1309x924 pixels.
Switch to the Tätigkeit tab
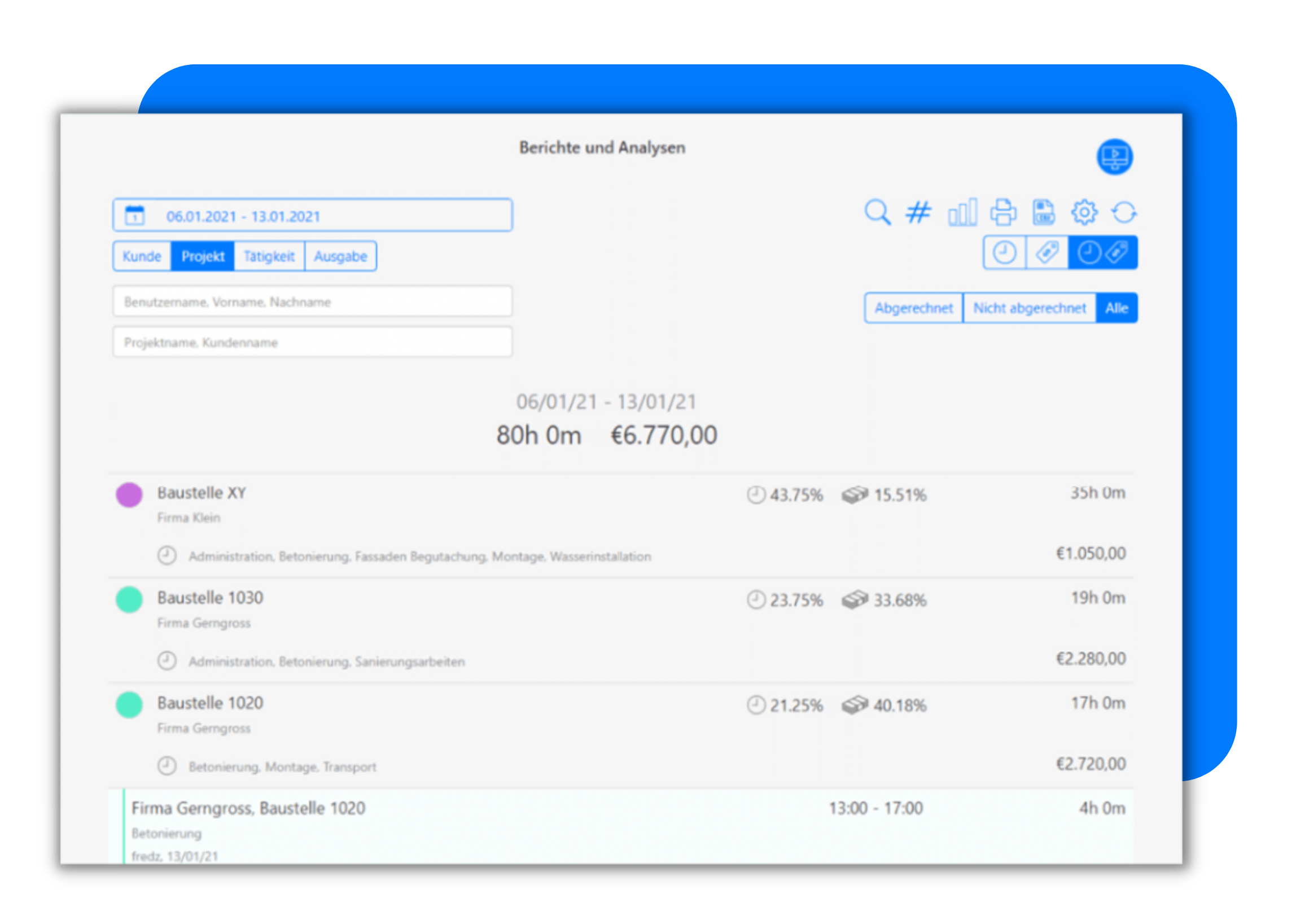coord(269,256)
